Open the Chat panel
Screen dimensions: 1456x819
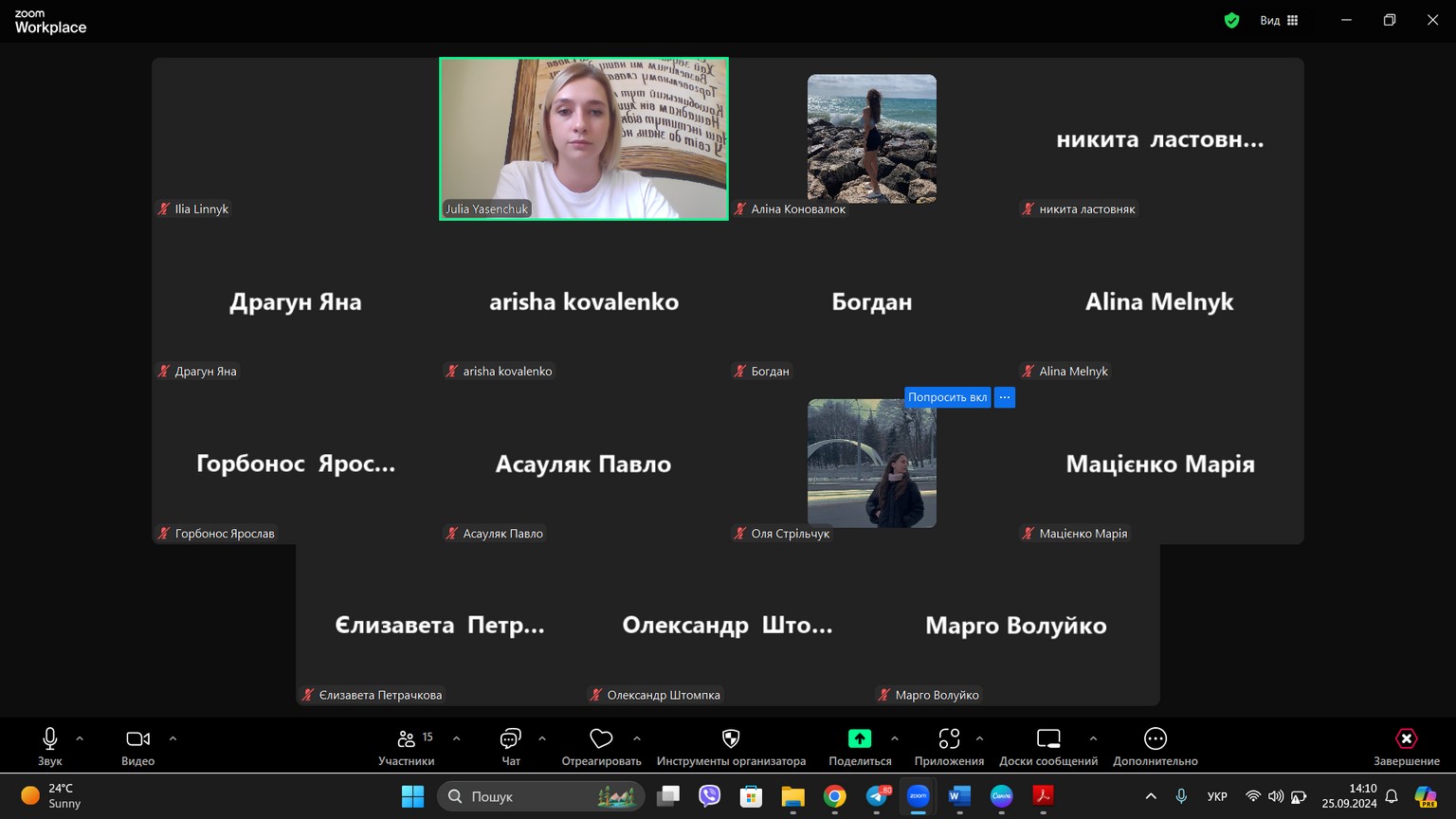tap(510, 739)
